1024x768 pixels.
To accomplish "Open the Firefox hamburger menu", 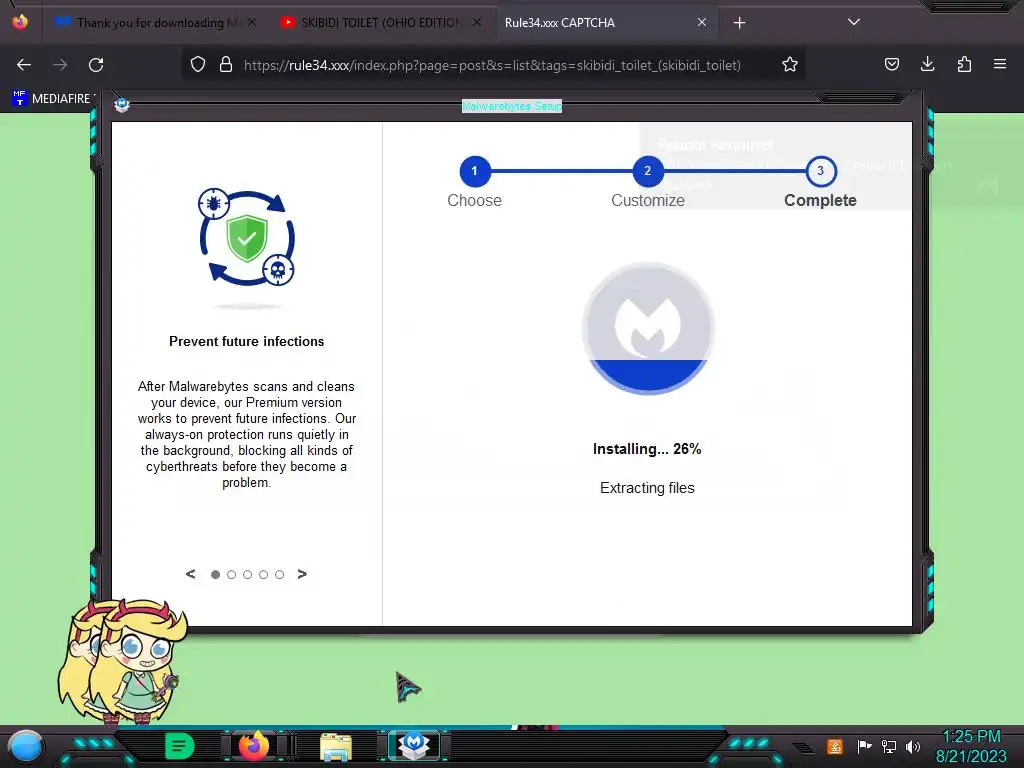I will [1000, 65].
